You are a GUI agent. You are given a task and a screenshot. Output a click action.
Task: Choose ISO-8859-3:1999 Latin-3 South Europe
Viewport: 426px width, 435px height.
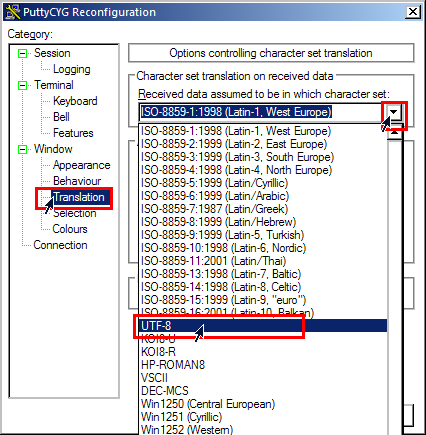click(263, 157)
